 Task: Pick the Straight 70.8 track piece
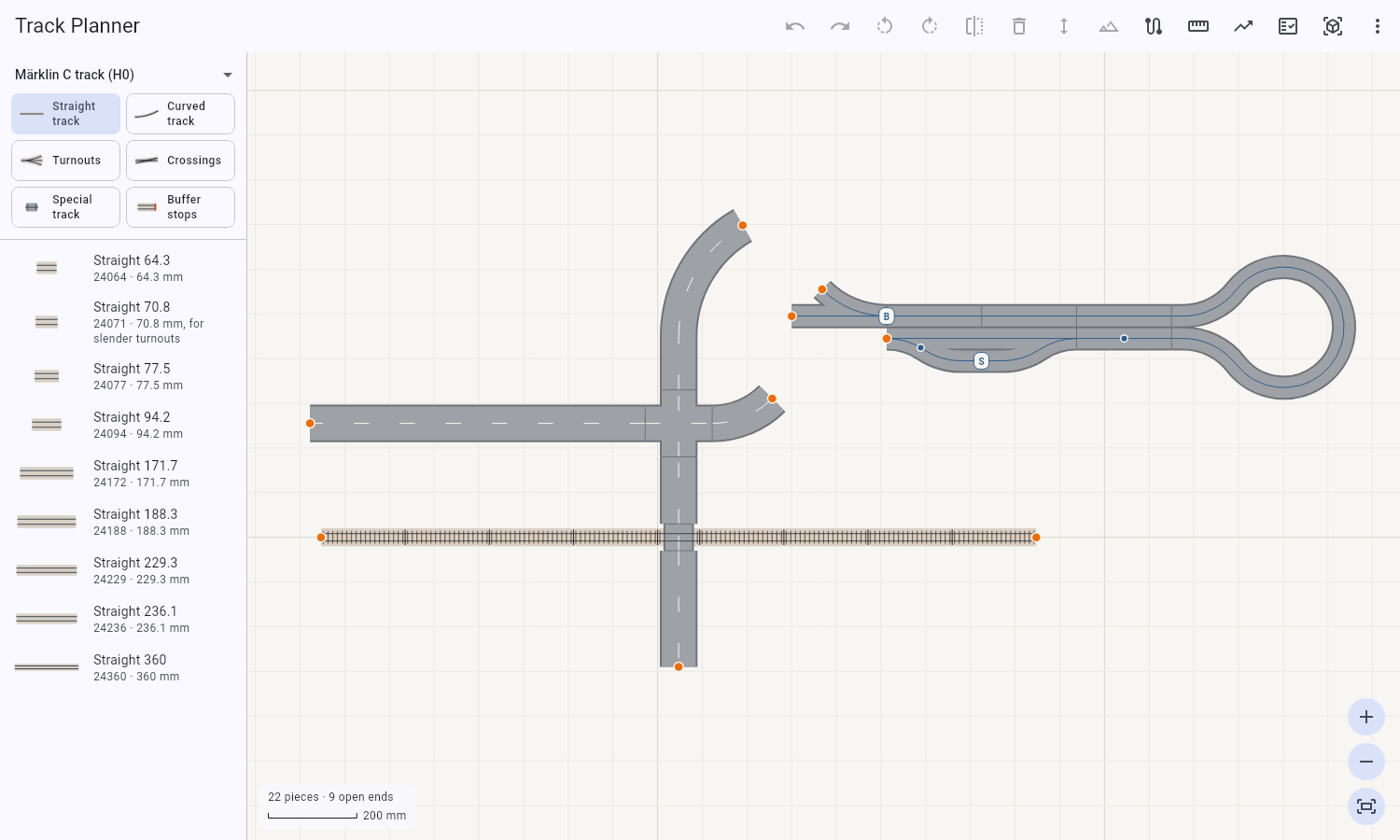pyautogui.click(x=123, y=322)
